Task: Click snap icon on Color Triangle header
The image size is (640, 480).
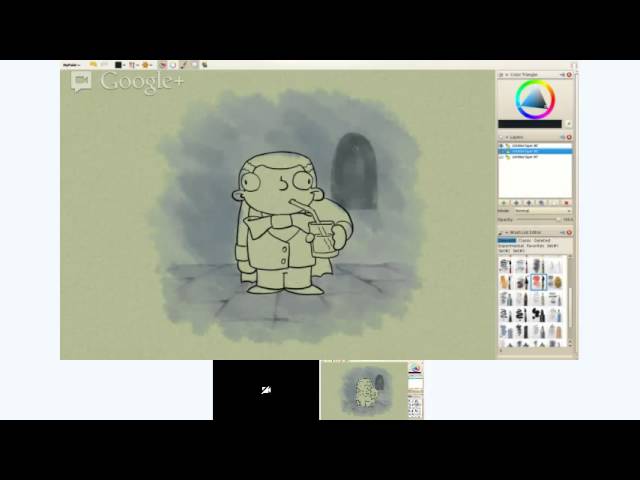Action: click(x=562, y=75)
